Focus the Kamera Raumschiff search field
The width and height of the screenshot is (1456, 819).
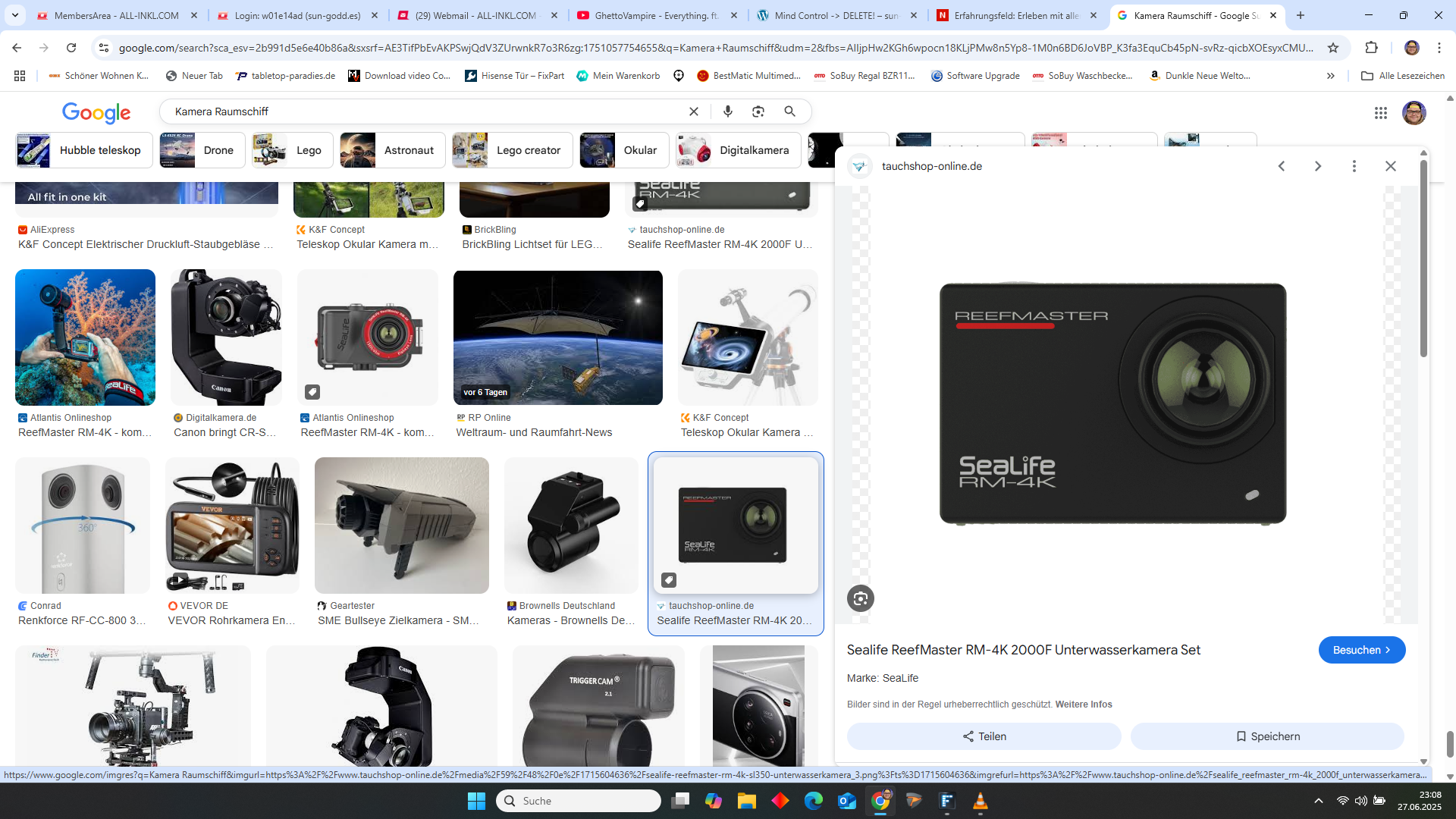425,111
